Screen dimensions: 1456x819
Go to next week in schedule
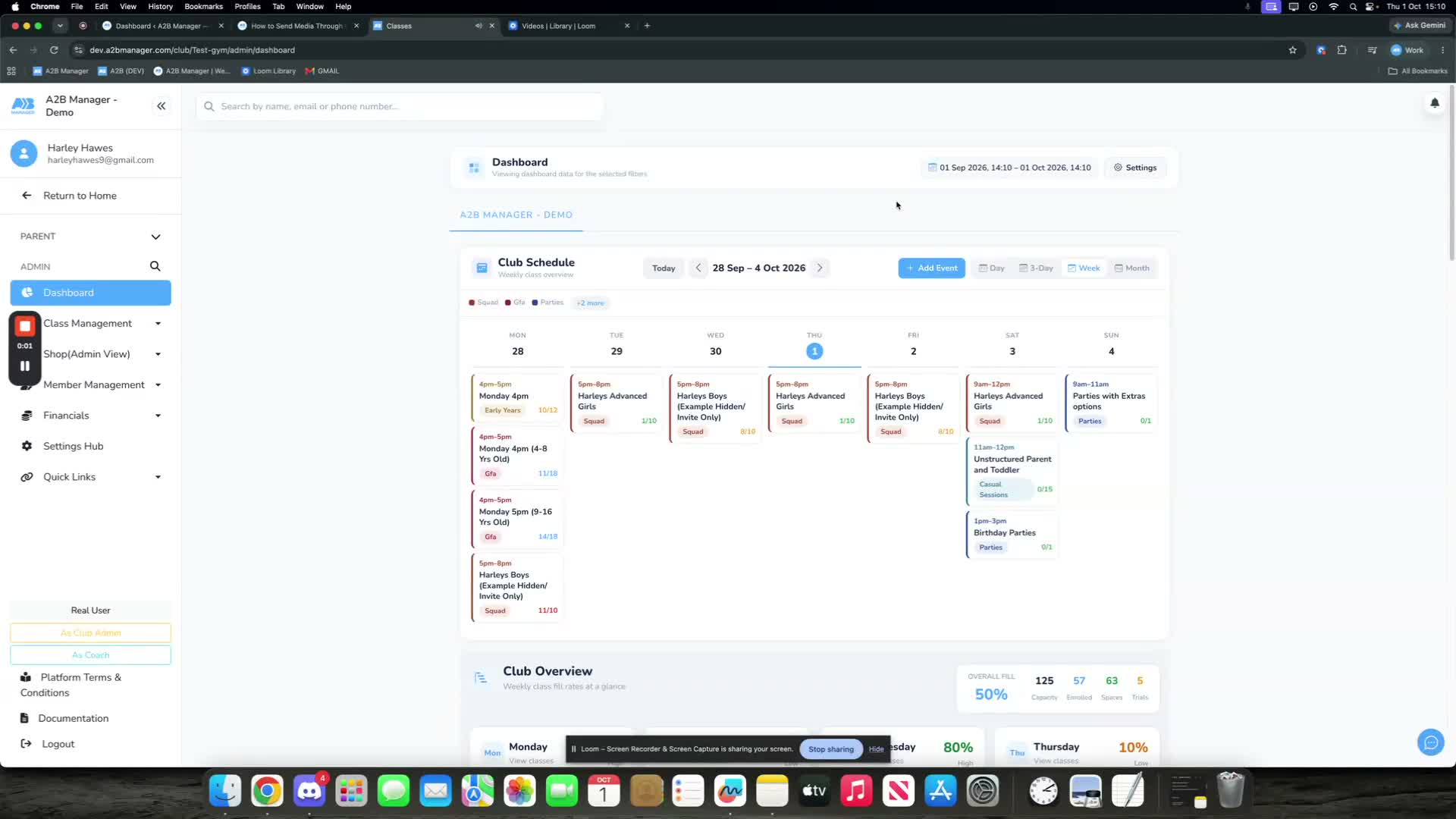coord(820,268)
